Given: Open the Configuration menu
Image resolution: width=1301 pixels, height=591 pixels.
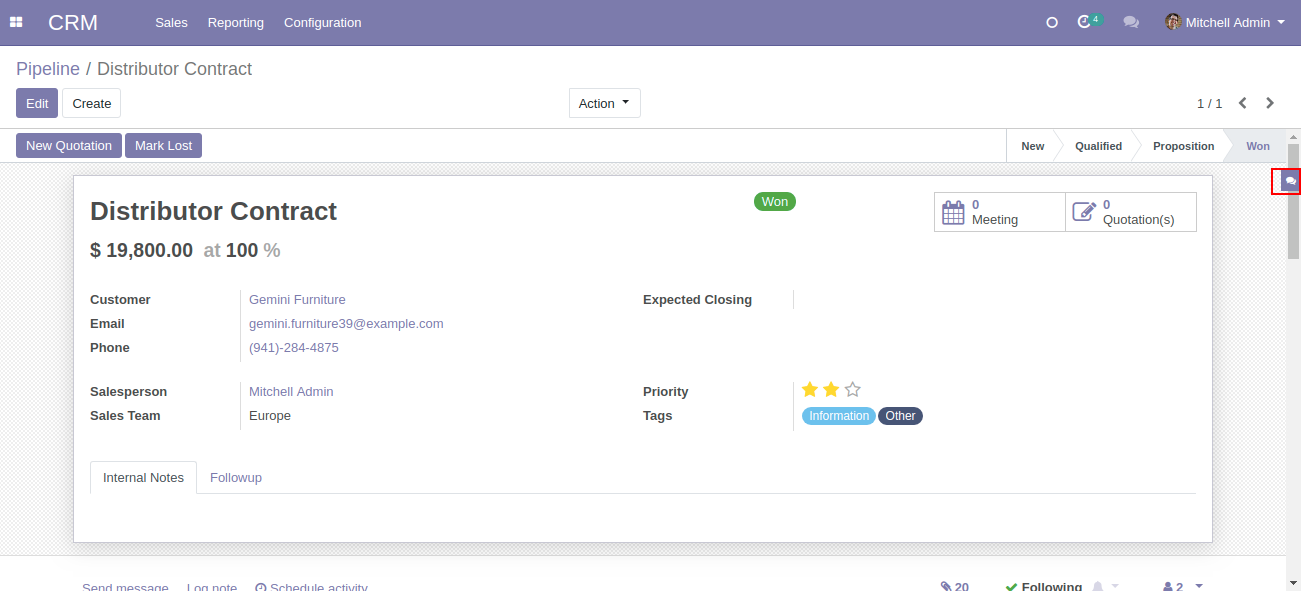Looking at the screenshot, I should pos(322,22).
